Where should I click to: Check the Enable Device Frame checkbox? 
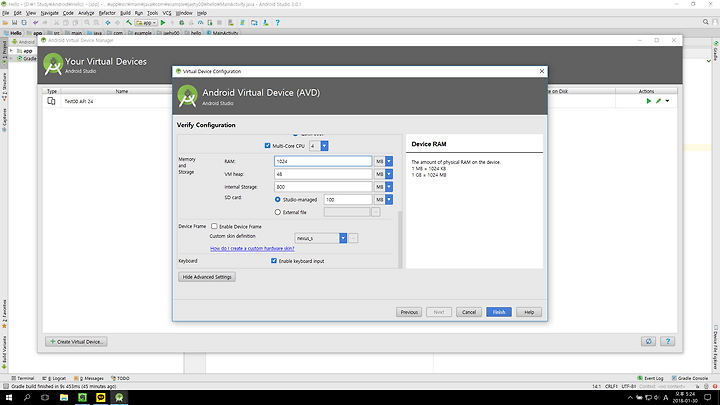[214, 226]
